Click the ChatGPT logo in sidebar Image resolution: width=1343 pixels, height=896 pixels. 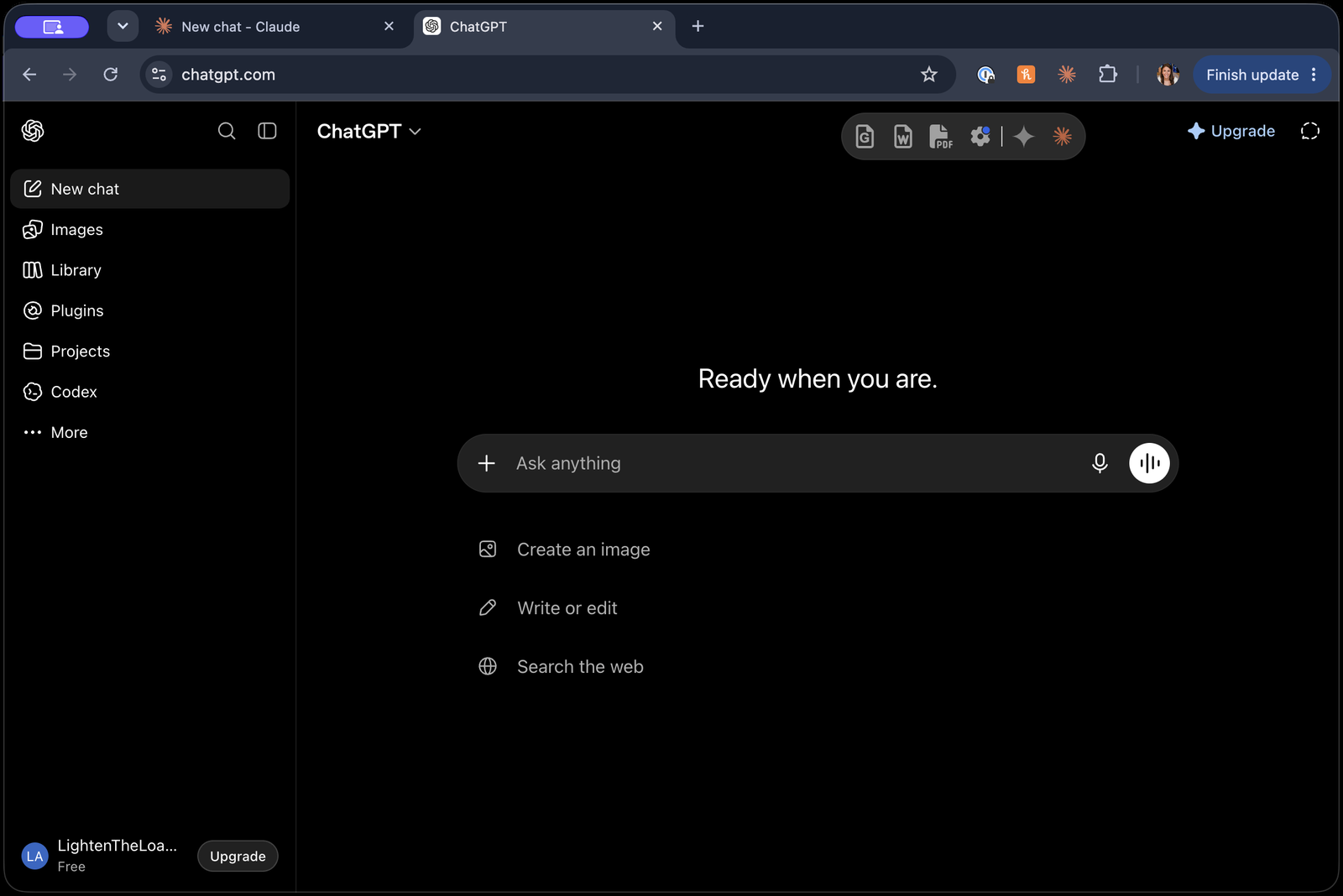coord(33,131)
